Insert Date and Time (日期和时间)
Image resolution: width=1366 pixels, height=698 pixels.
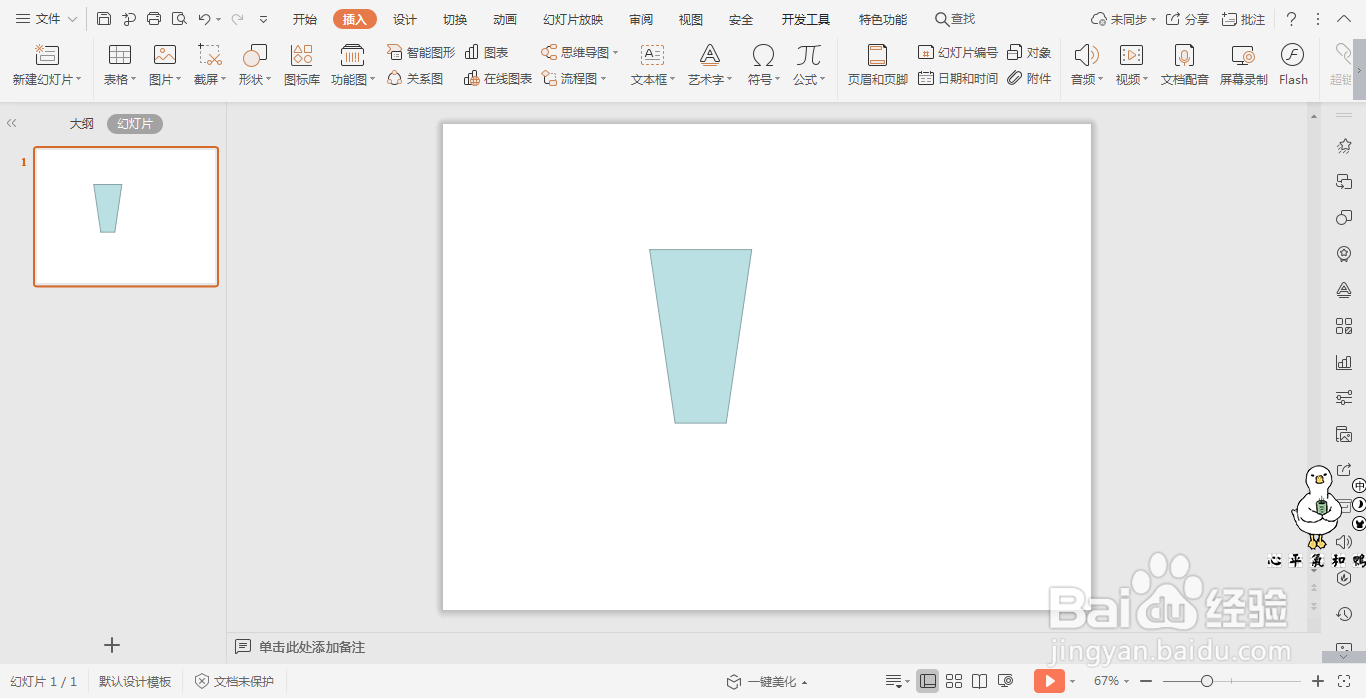coord(958,78)
